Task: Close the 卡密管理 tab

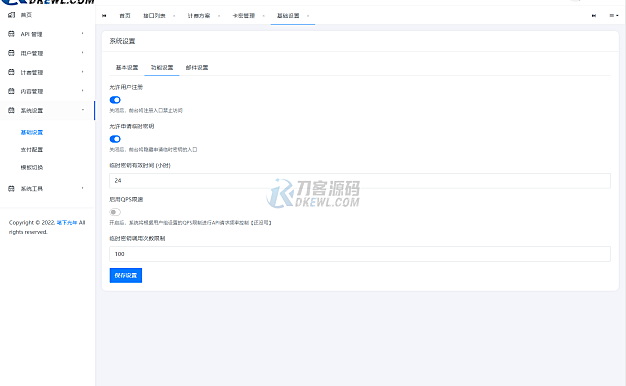Action: 263,16
